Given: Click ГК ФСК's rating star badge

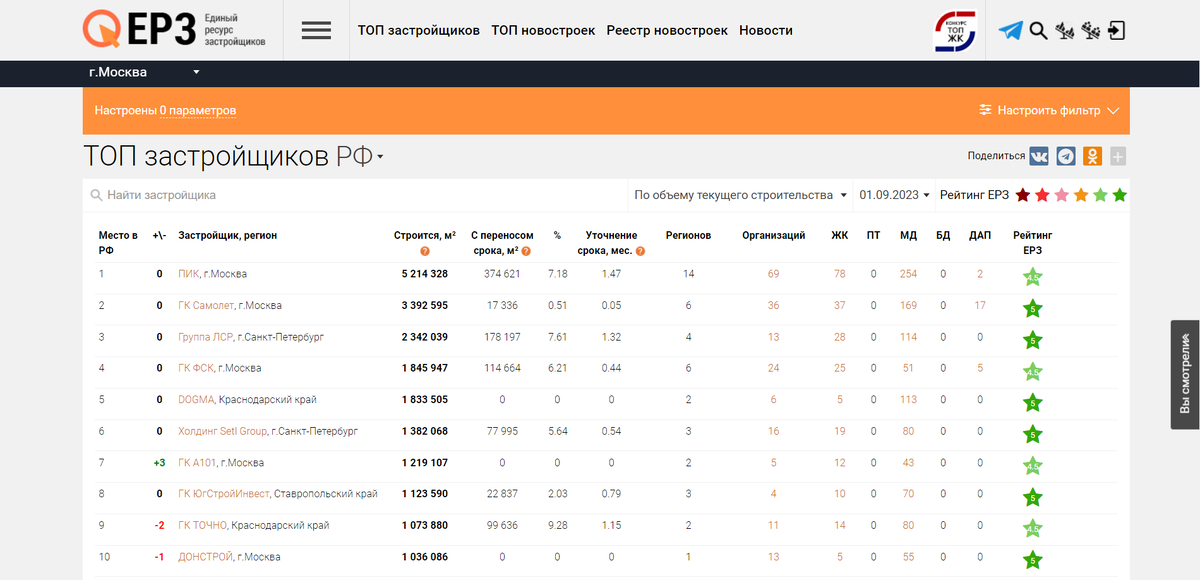Looking at the screenshot, I should 1033,372.
